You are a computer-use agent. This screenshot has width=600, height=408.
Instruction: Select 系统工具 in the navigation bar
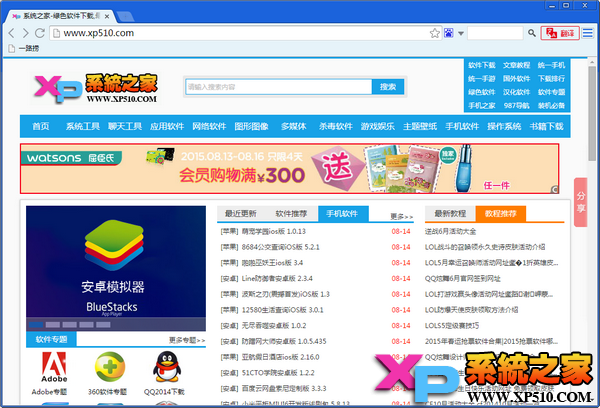[x=83, y=126]
